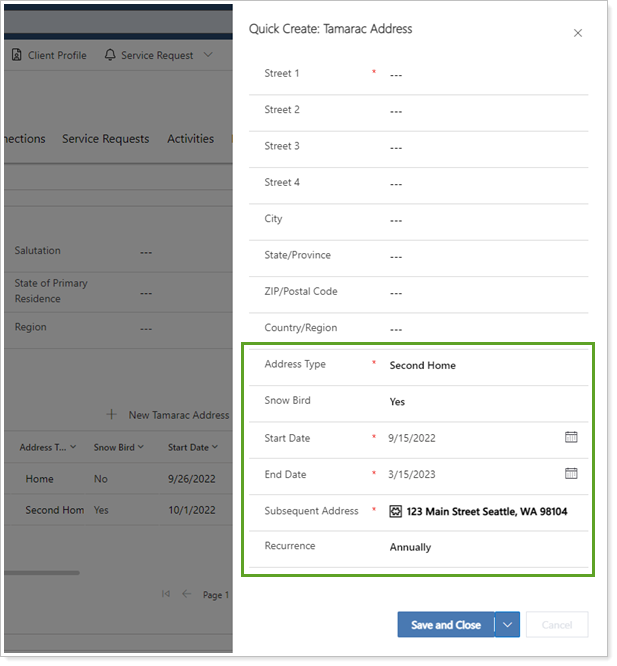Click the Save and Close button
Viewport: 617px width, 666px height.
[x=446, y=625]
